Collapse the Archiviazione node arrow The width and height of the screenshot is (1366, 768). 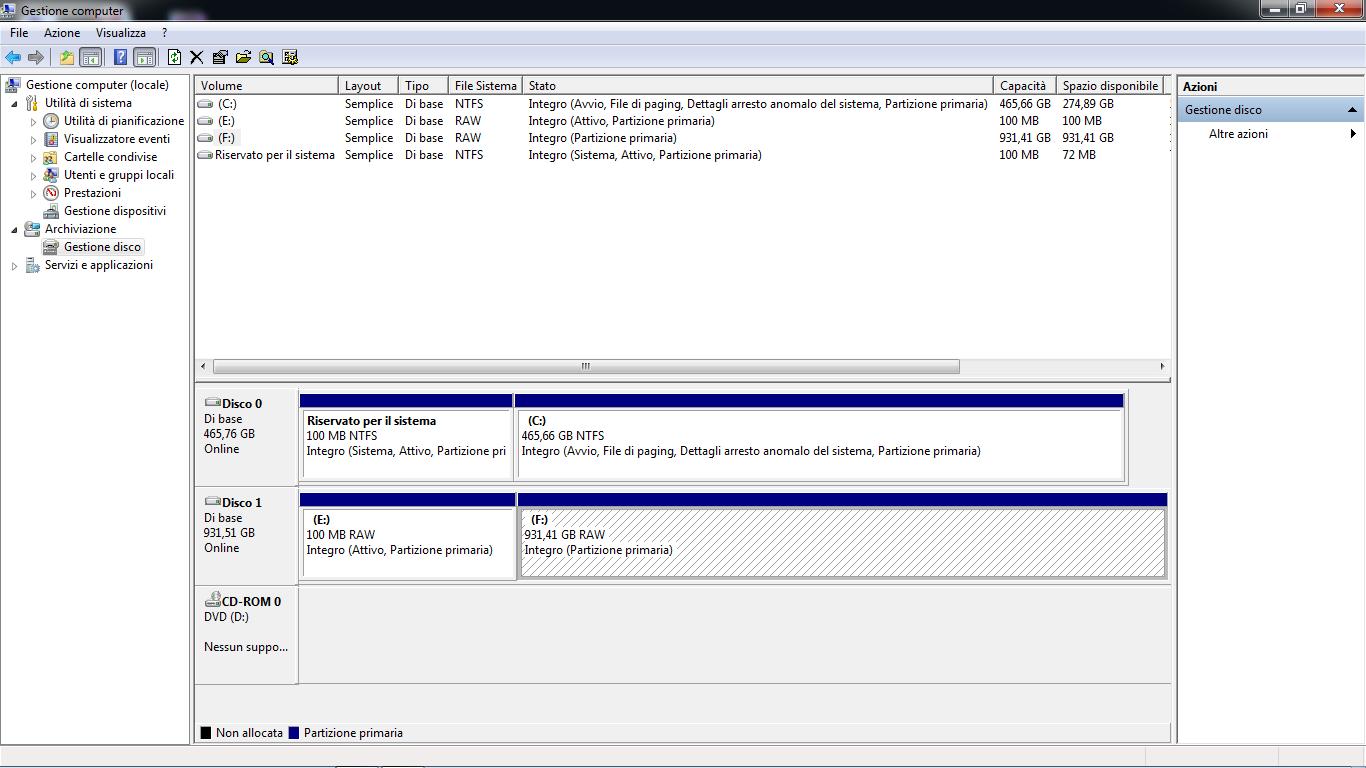click(14, 229)
